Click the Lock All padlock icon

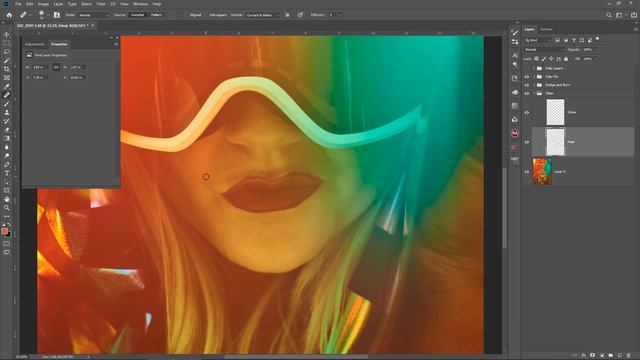coord(566,59)
